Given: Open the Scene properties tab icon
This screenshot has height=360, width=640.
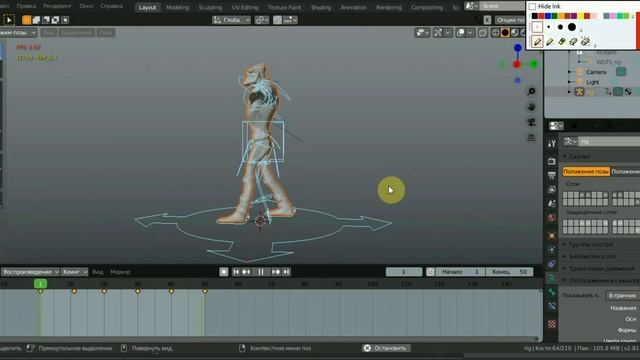Looking at the screenshot, I should (x=552, y=203).
